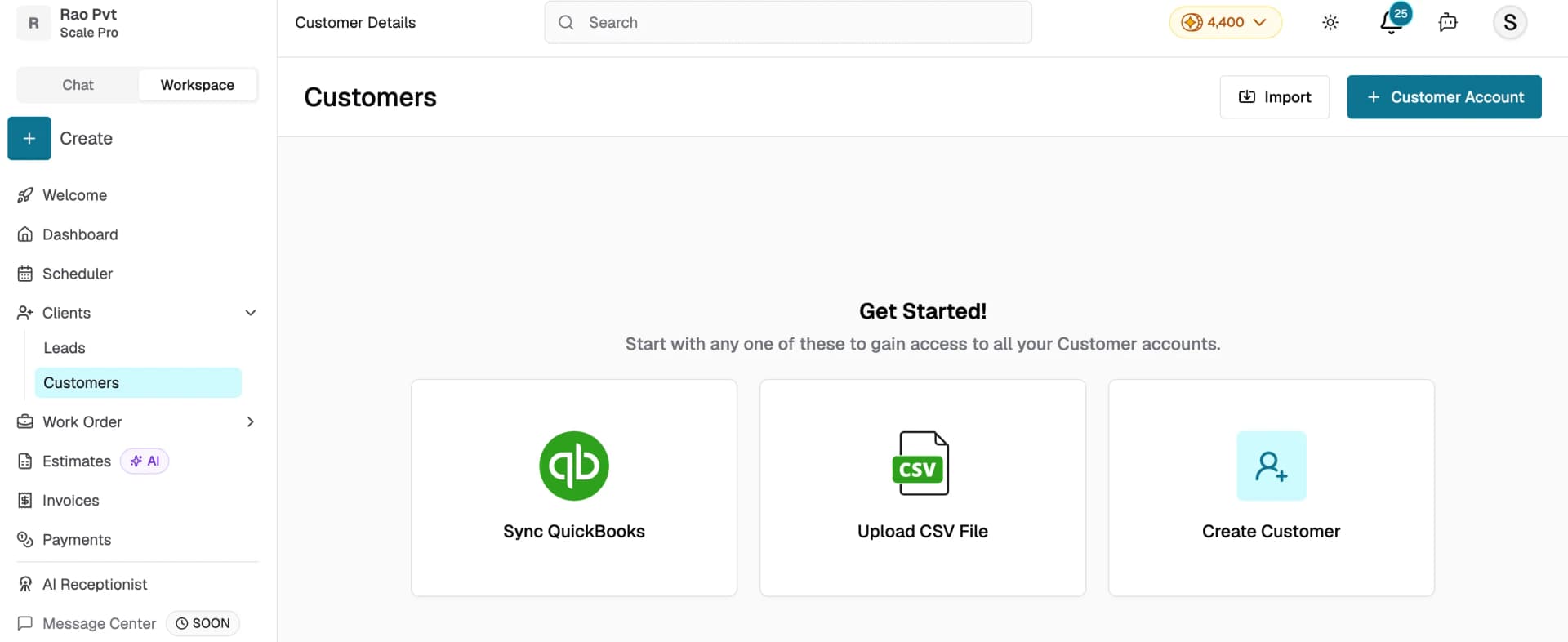Click the Rao Pvt workspace name
The image size is (1568, 642).
click(x=88, y=14)
